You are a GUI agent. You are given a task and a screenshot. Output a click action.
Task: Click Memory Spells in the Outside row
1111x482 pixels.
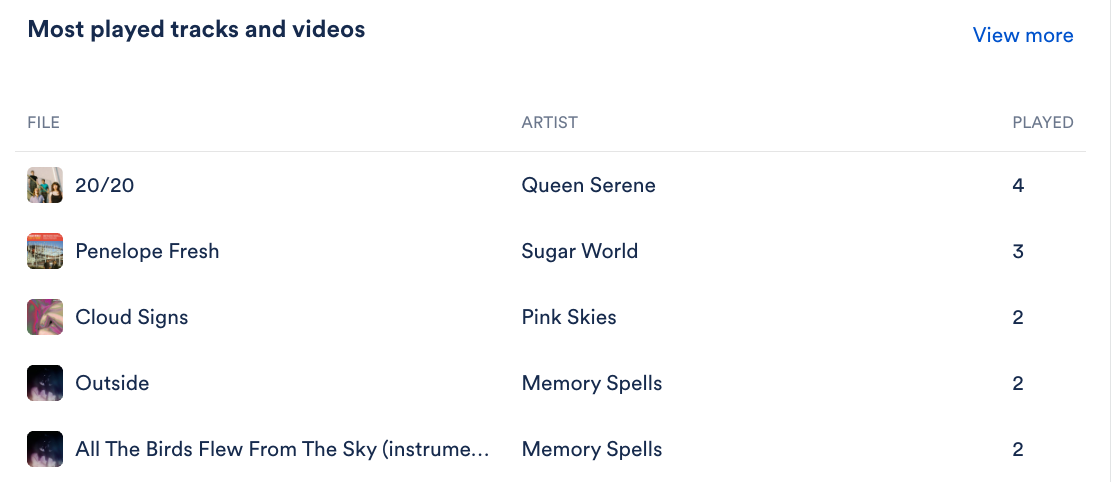click(x=592, y=383)
